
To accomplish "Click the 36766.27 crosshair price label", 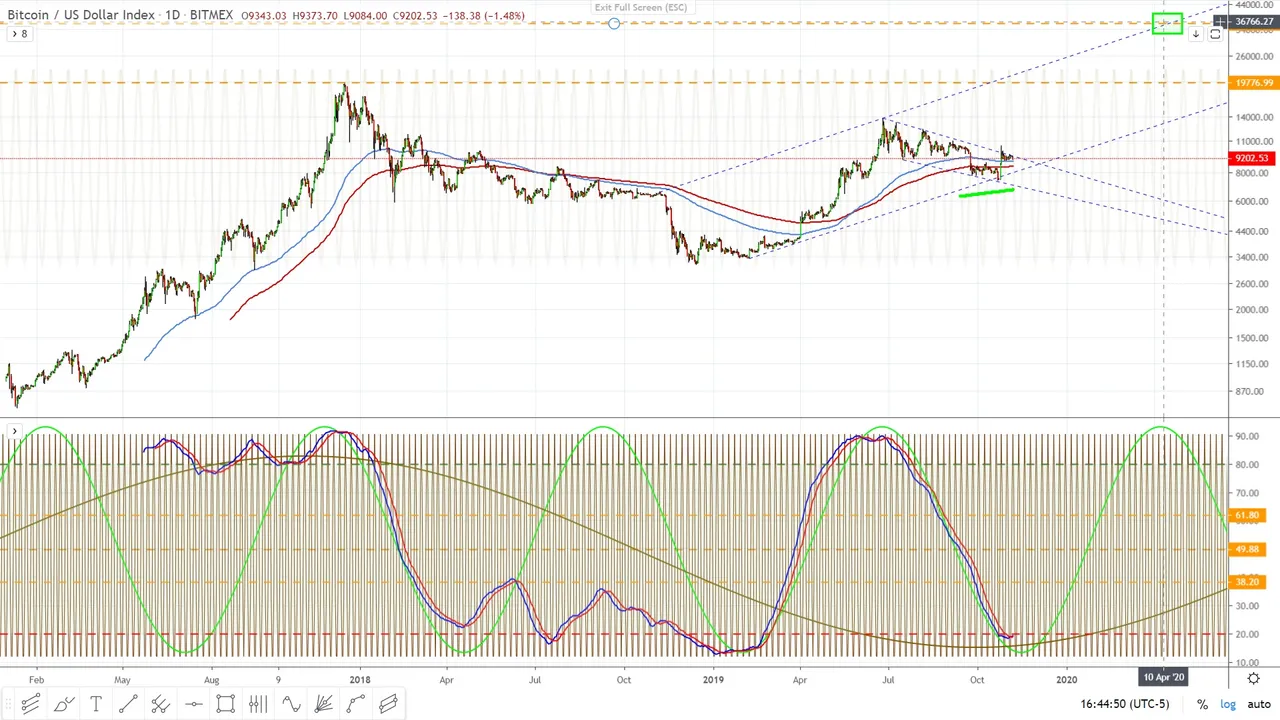I will coord(1254,21).
